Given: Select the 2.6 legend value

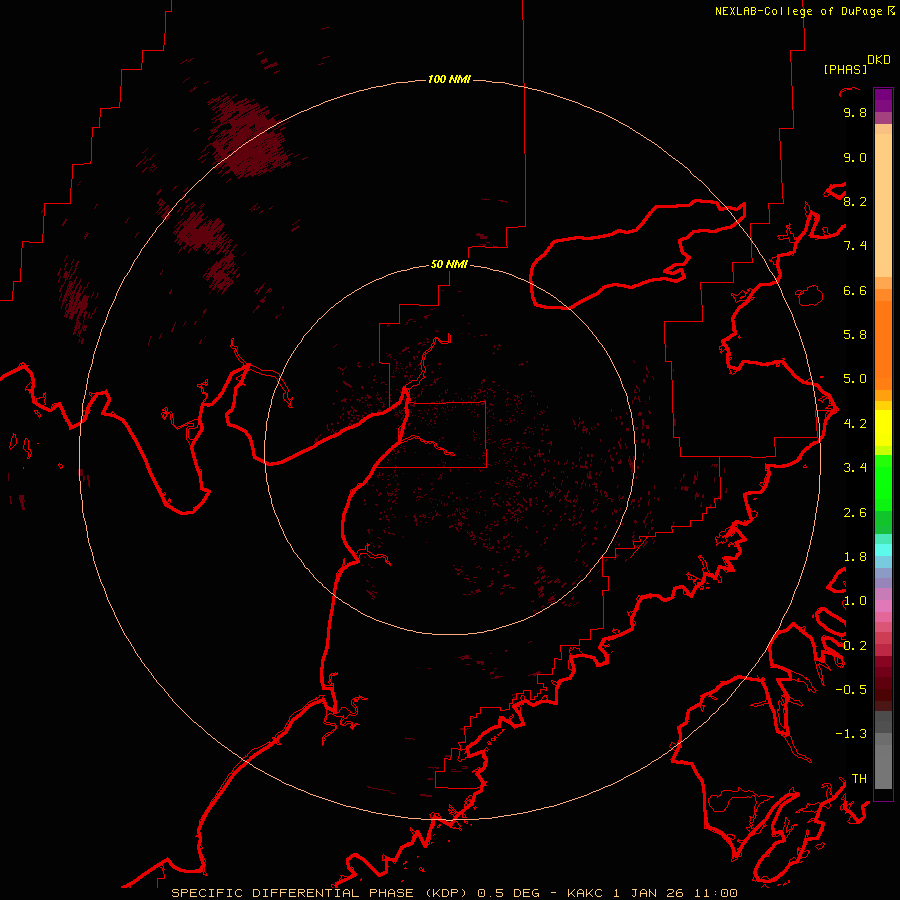Looking at the screenshot, I should tap(855, 513).
